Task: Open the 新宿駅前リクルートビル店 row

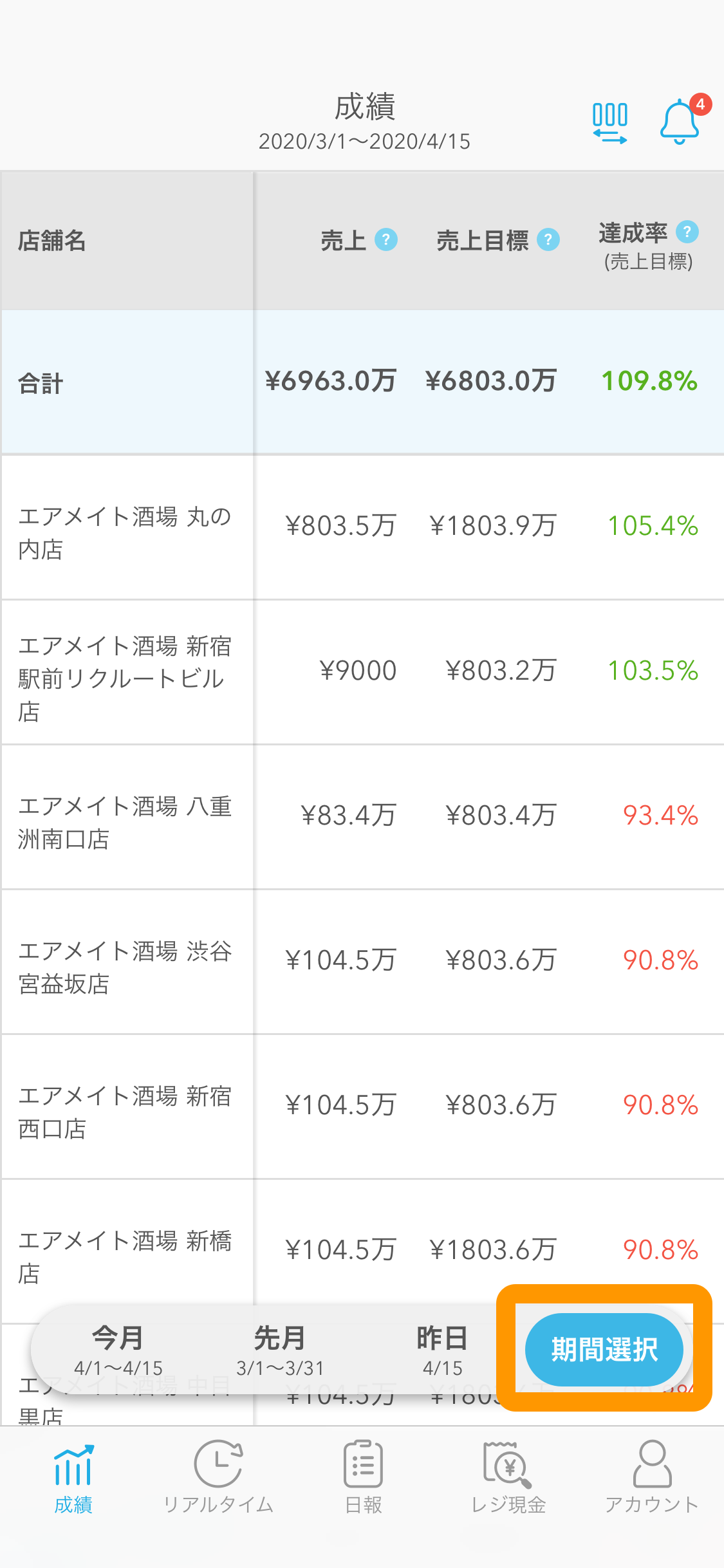Action: (x=362, y=672)
